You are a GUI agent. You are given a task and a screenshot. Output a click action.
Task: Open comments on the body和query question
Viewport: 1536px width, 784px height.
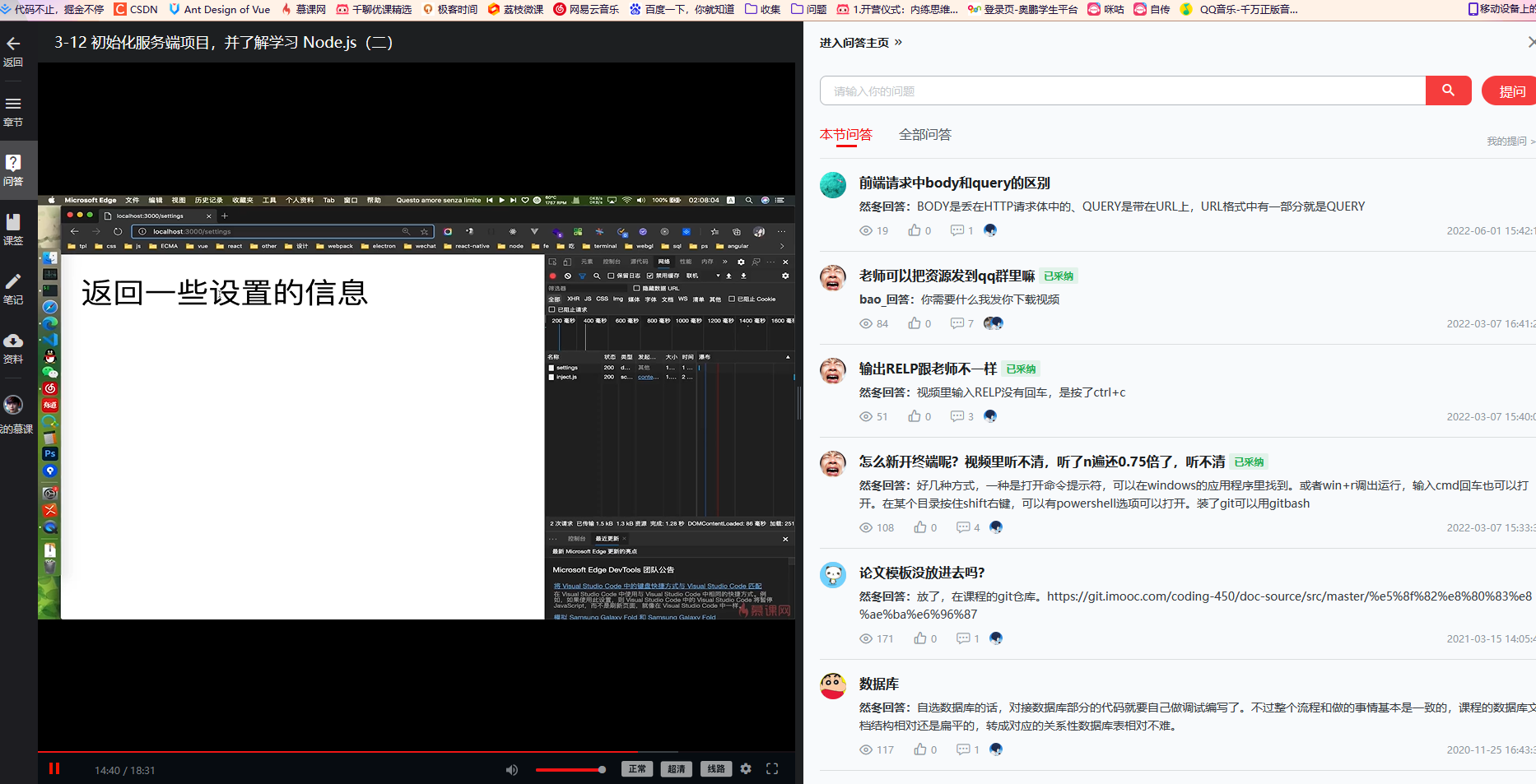tap(961, 230)
